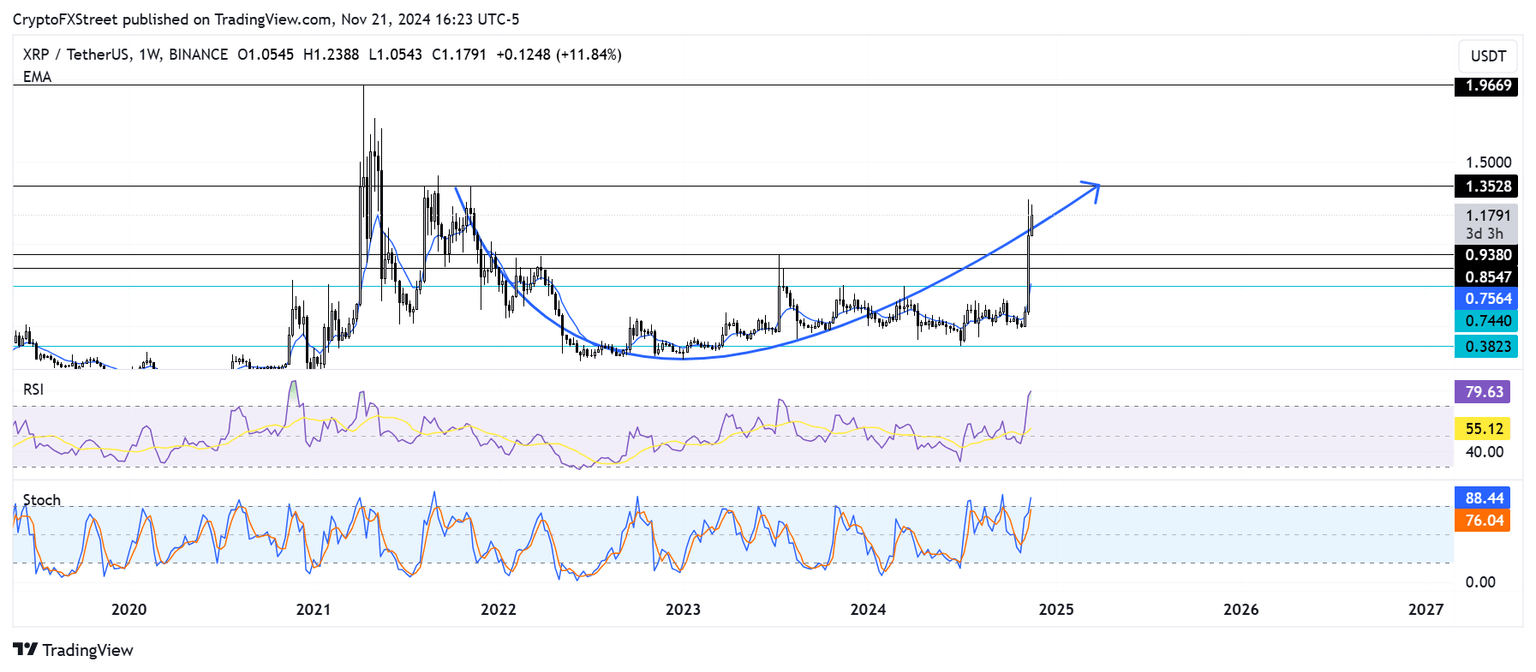Select the BINANCE exchange label
Screen dimensions: 1536x672
197,55
